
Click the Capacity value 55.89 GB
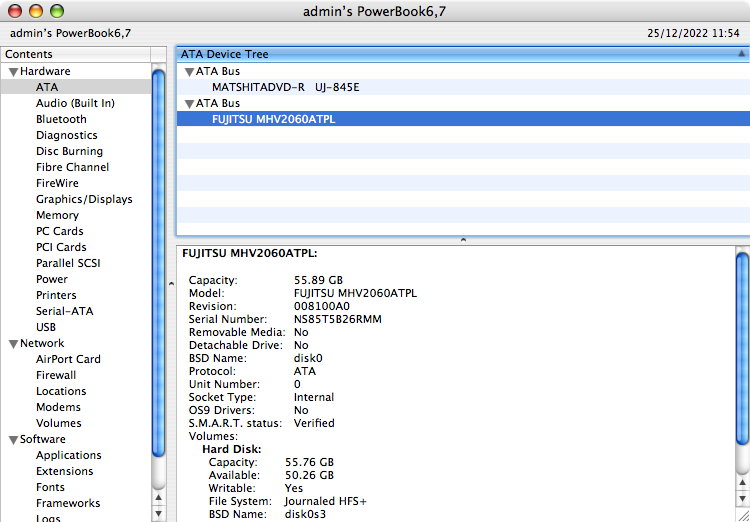point(318,280)
